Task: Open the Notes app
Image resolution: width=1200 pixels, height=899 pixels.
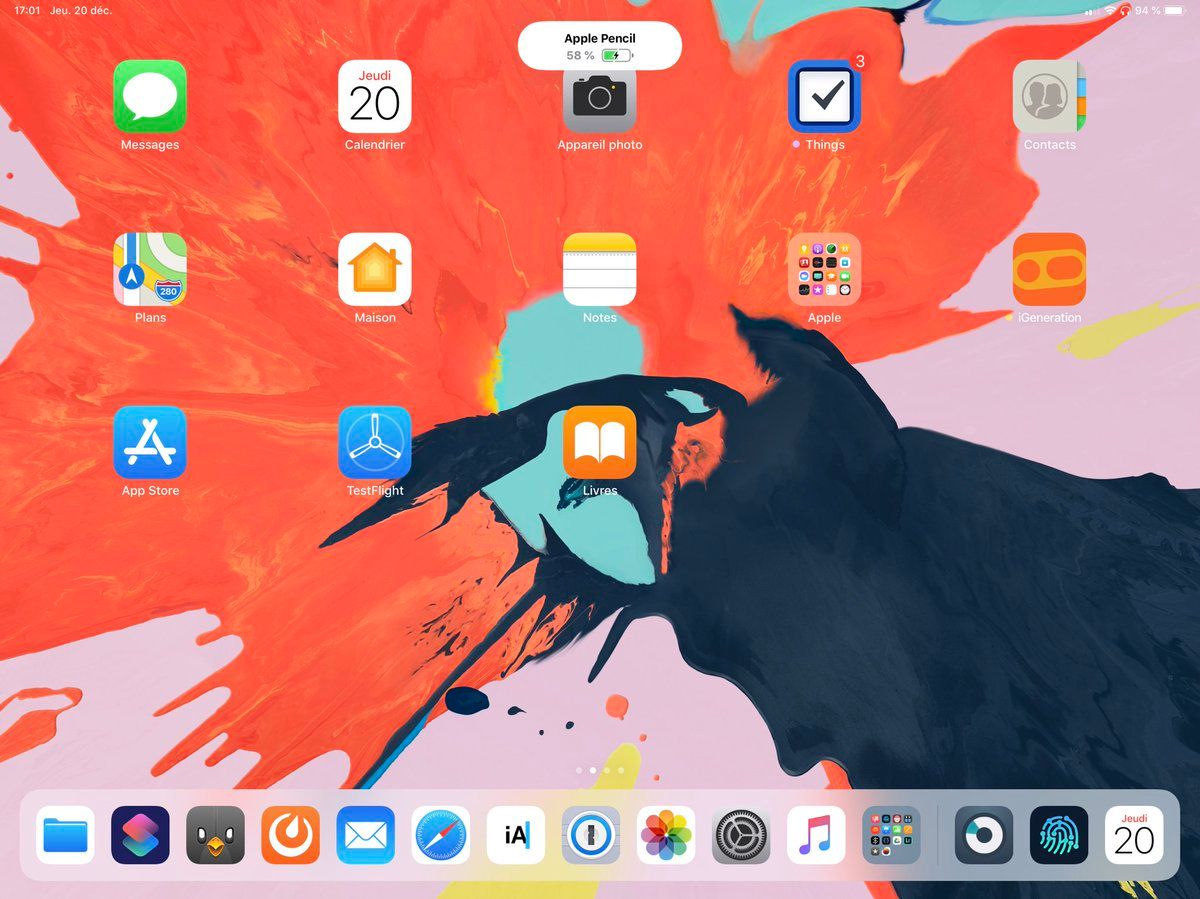Action: tap(600, 270)
